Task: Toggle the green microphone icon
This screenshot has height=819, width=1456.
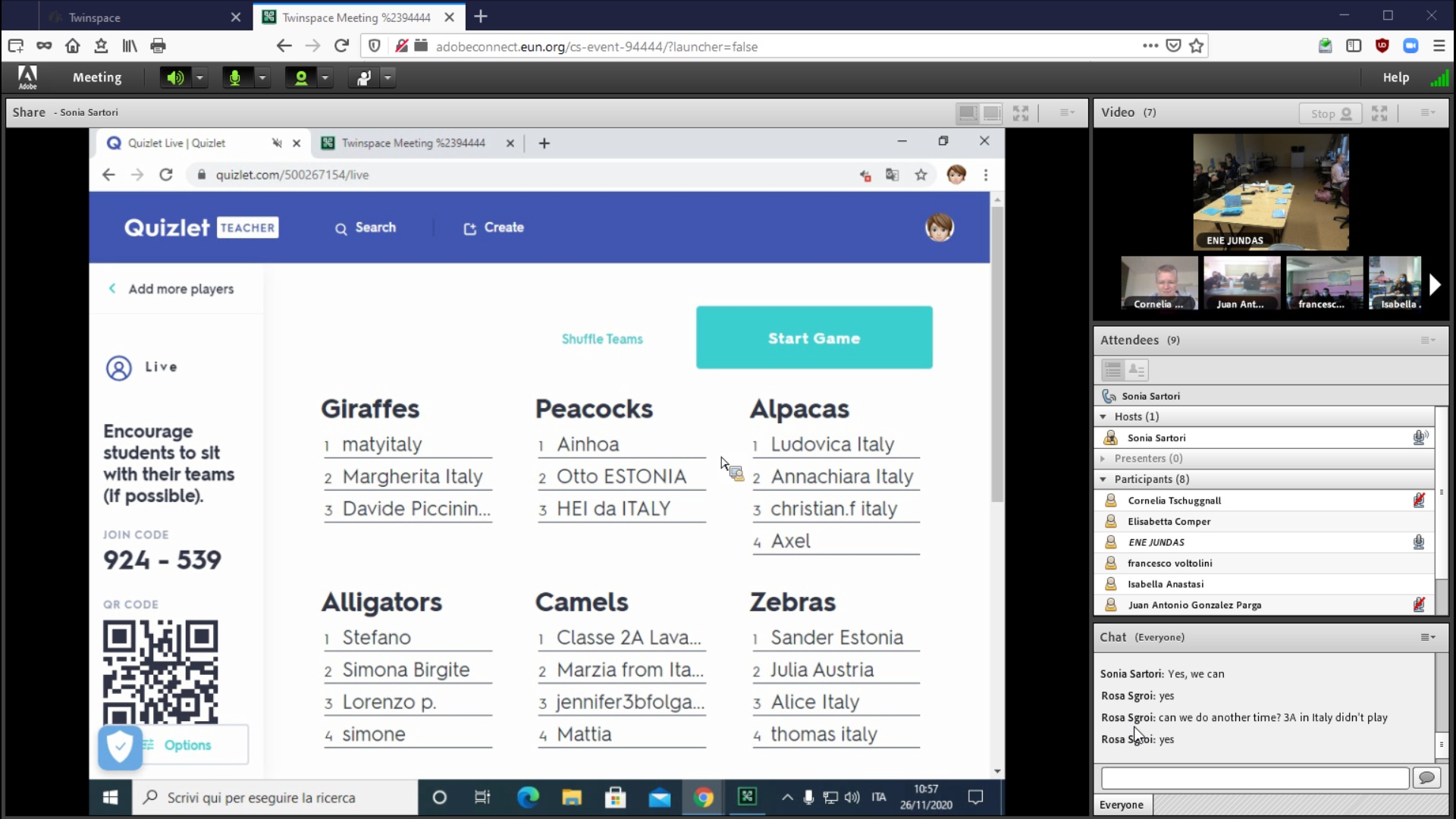Action: pyautogui.click(x=236, y=77)
